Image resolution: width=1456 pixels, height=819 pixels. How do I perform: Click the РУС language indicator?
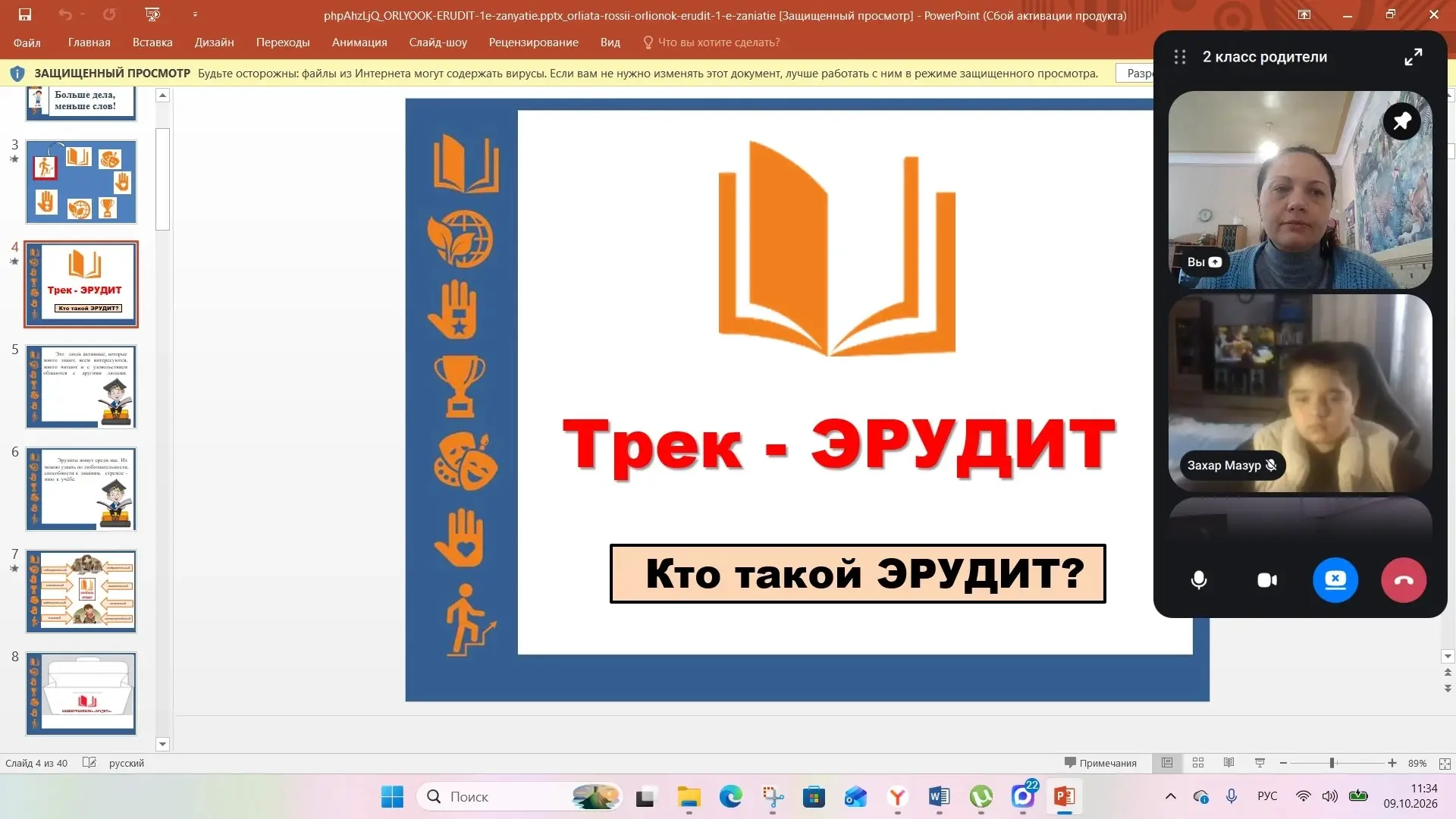(x=1267, y=796)
